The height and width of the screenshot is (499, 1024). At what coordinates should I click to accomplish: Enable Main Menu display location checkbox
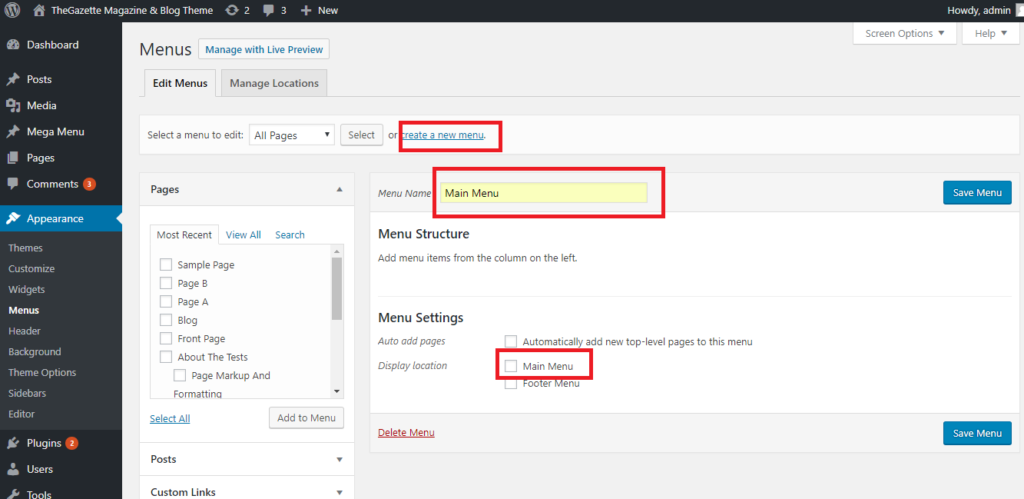(511, 367)
